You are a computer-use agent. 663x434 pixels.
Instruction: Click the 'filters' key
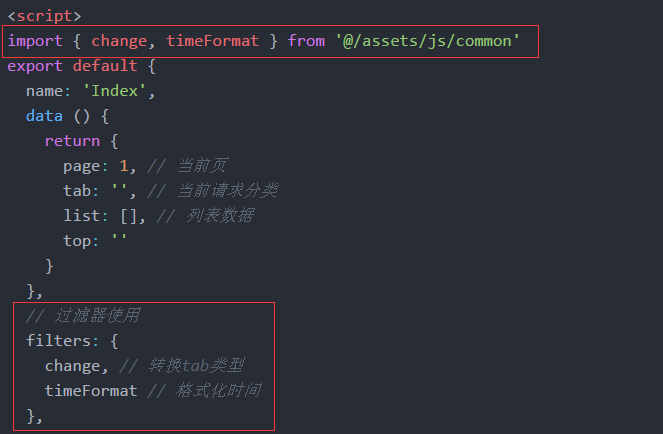click(x=58, y=341)
